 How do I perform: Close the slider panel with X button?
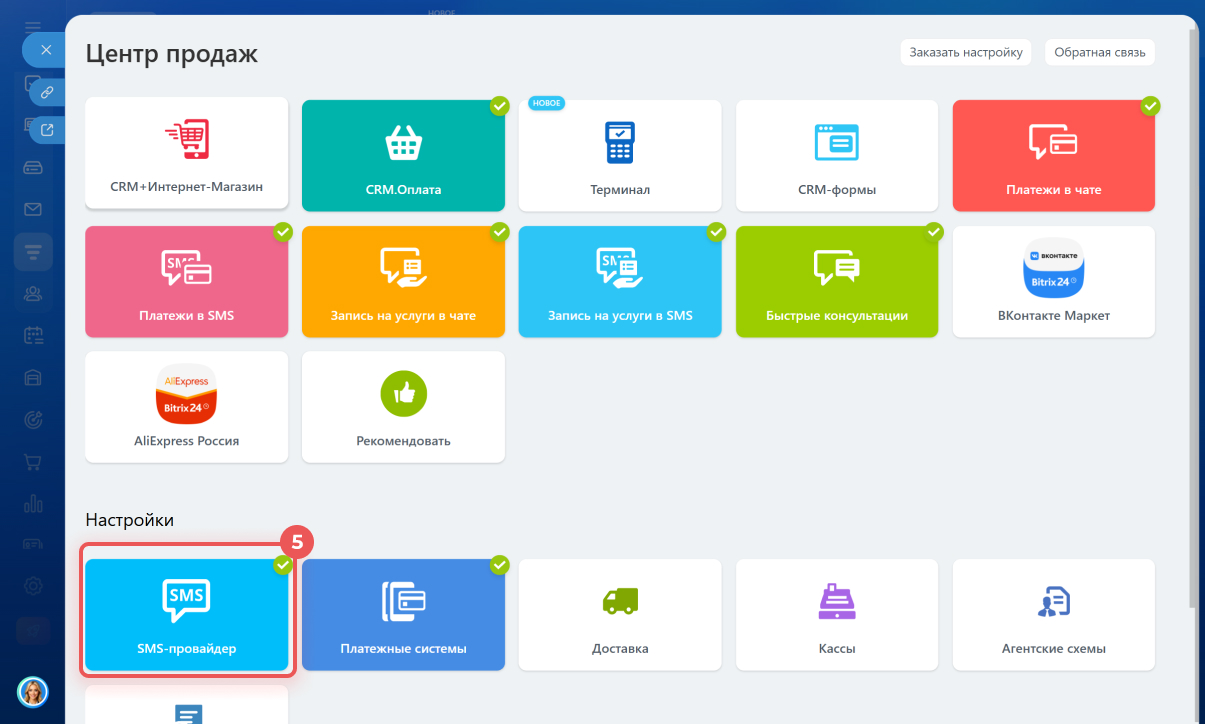point(44,49)
